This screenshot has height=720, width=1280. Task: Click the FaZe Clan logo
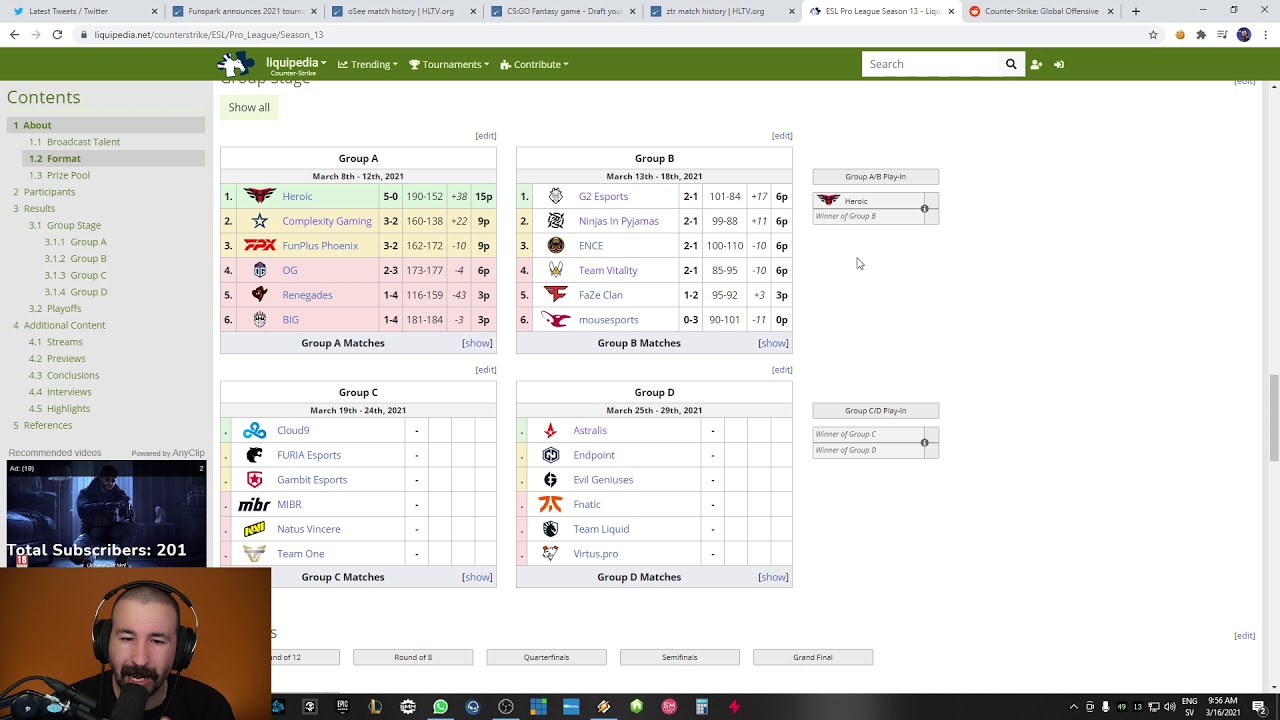[556, 295]
